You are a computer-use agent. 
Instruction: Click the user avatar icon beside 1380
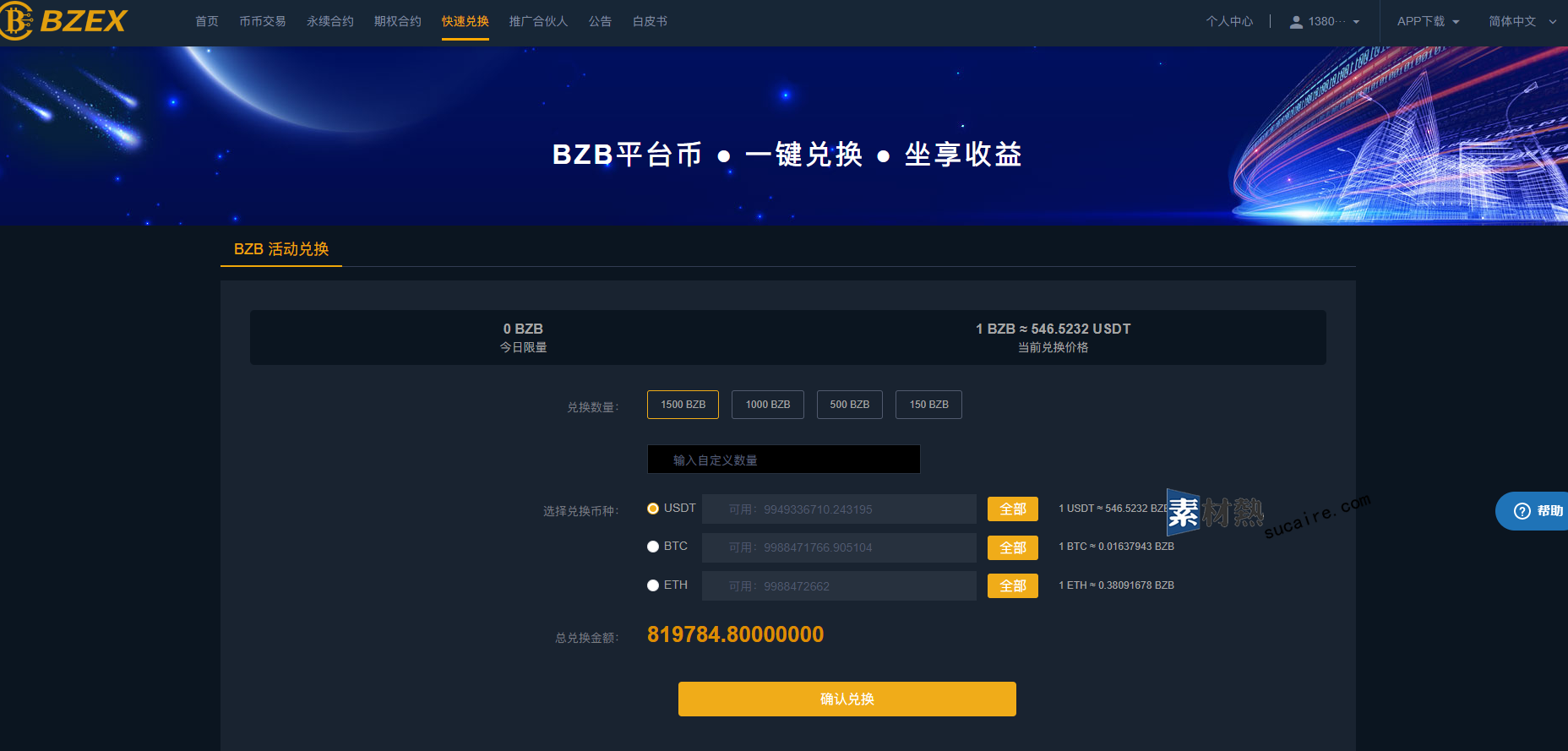[1296, 22]
